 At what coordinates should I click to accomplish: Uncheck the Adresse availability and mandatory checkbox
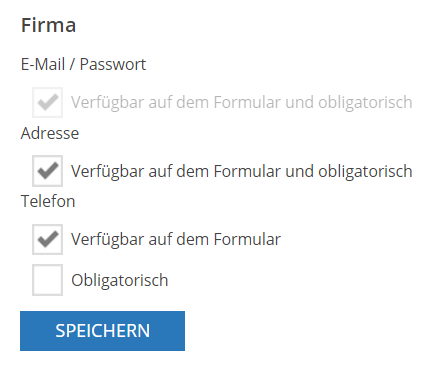(x=47, y=171)
